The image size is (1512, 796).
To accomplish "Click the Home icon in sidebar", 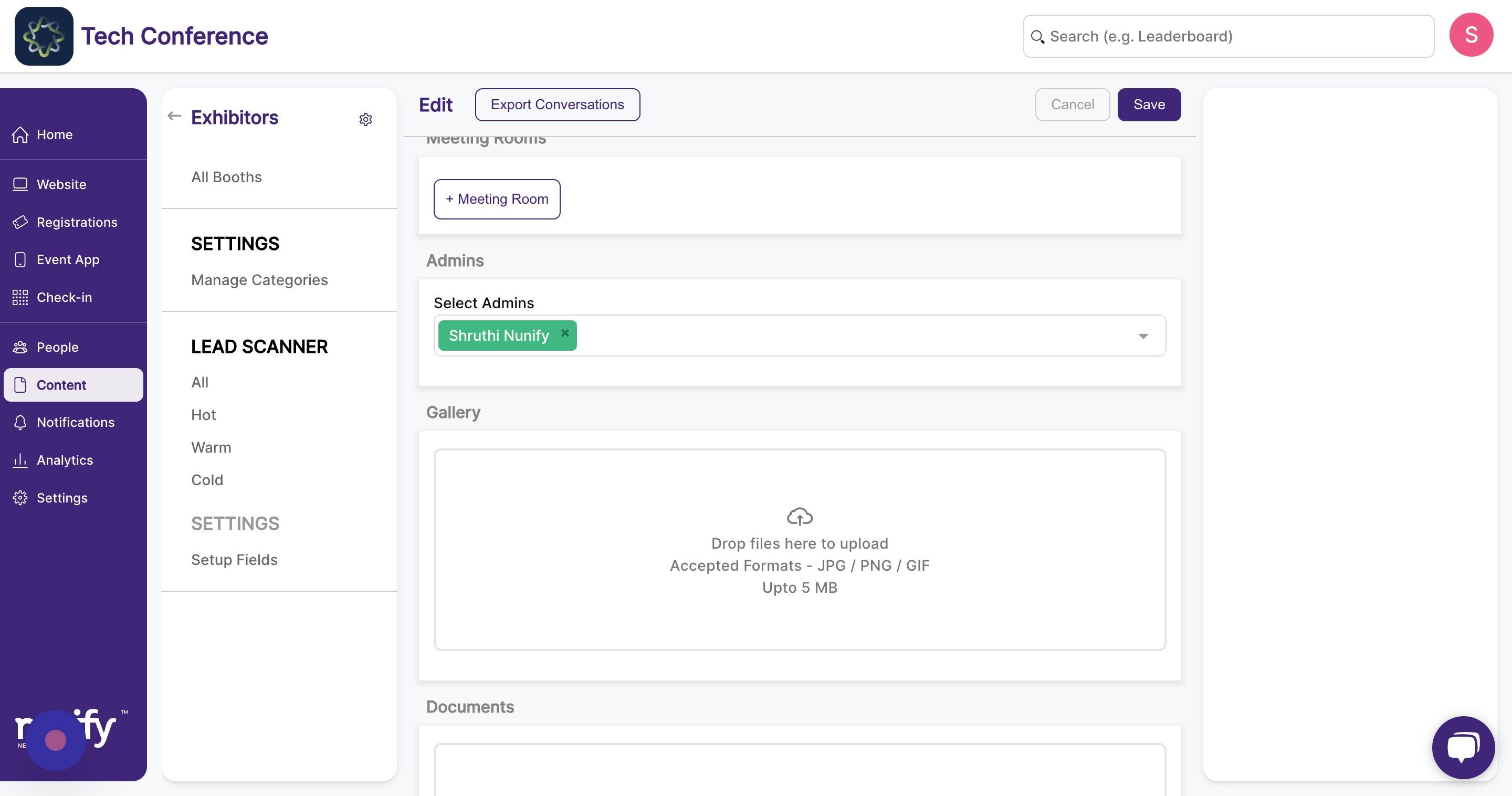I will click(x=20, y=134).
